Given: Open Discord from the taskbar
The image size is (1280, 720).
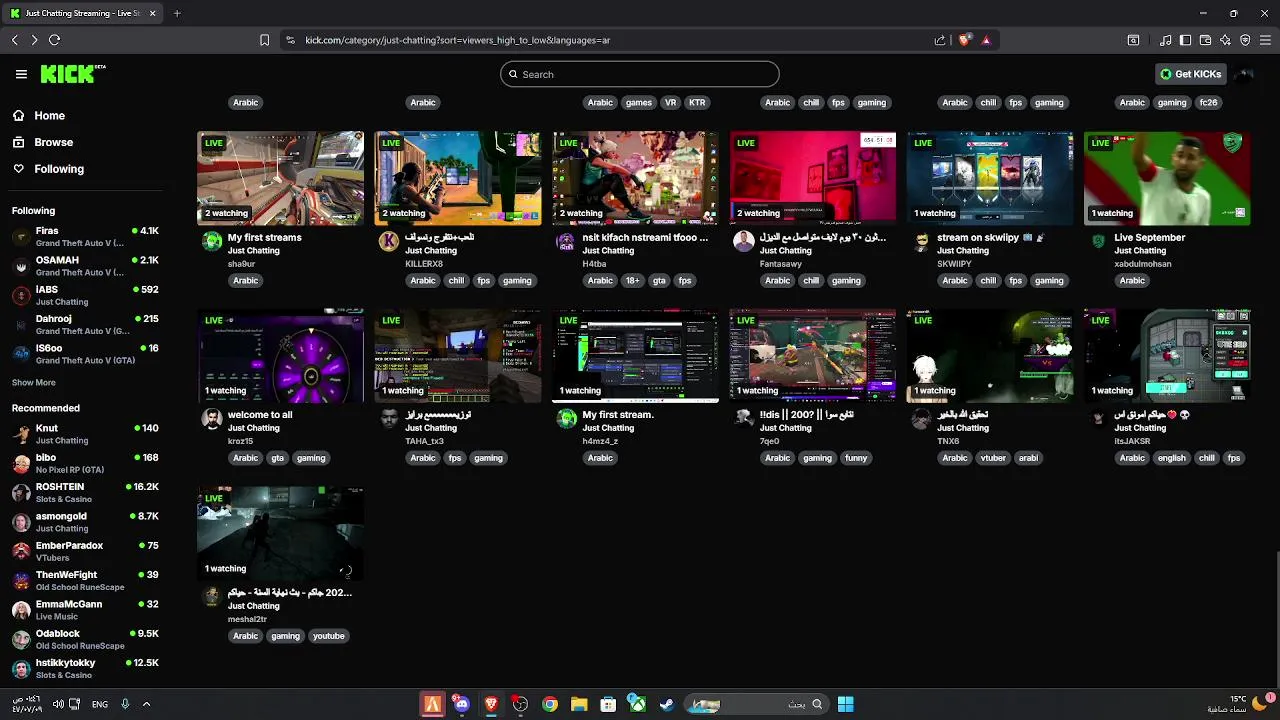Looking at the screenshot, I should click(x=461, y=704).
